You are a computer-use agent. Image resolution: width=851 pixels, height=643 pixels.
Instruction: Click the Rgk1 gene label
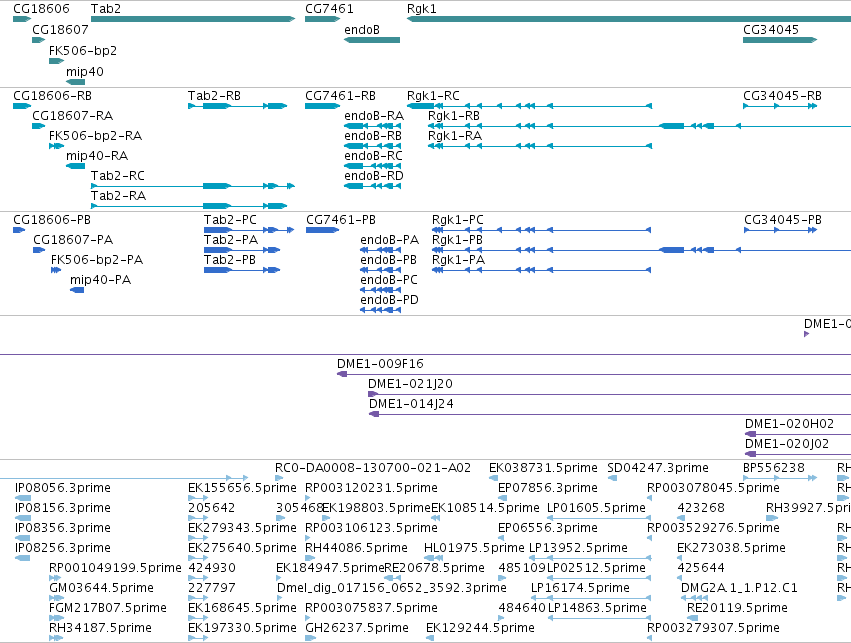click(x=422, y=9)
